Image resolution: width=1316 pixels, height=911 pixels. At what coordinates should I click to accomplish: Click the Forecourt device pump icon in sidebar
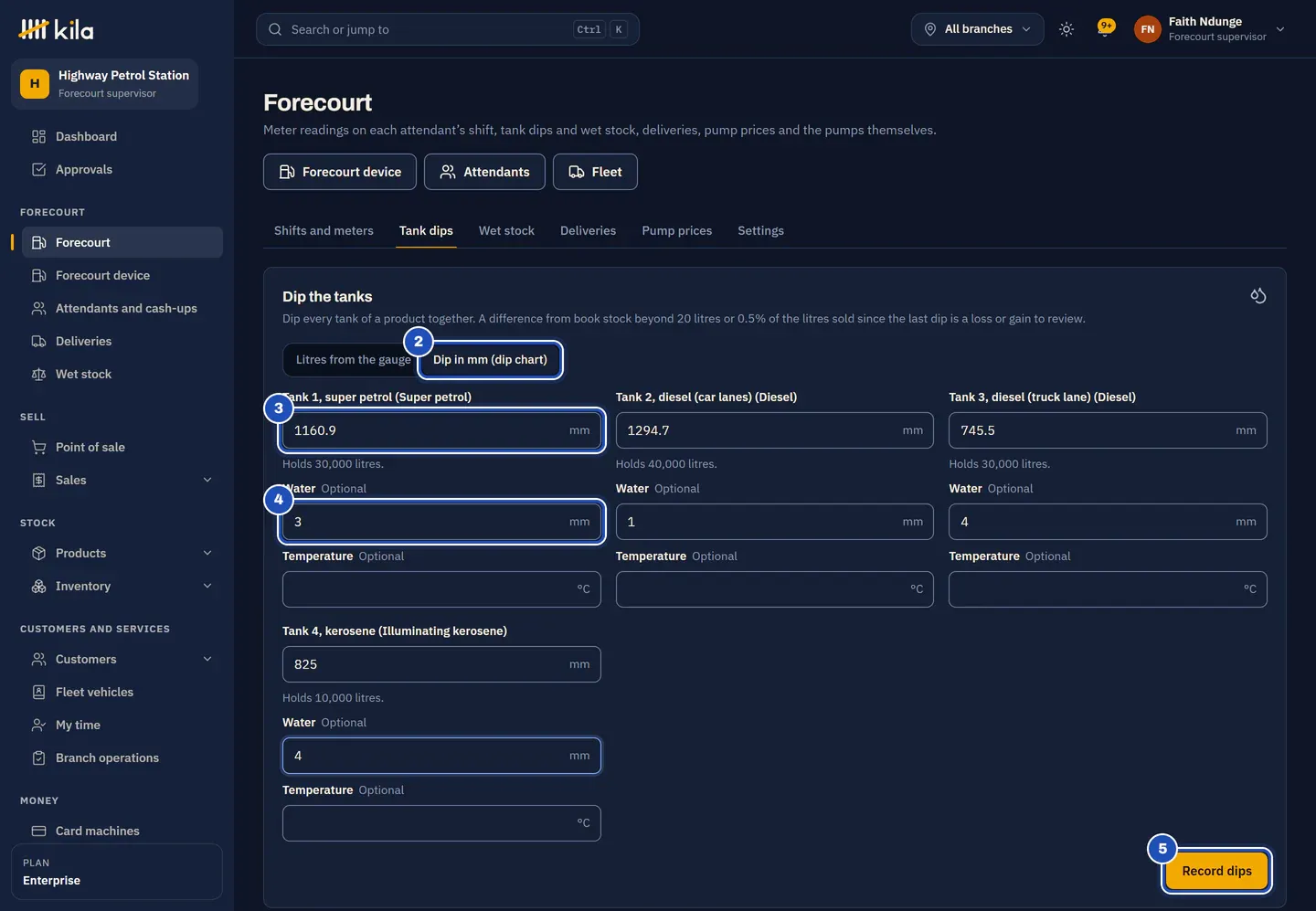tap(38, 276)
